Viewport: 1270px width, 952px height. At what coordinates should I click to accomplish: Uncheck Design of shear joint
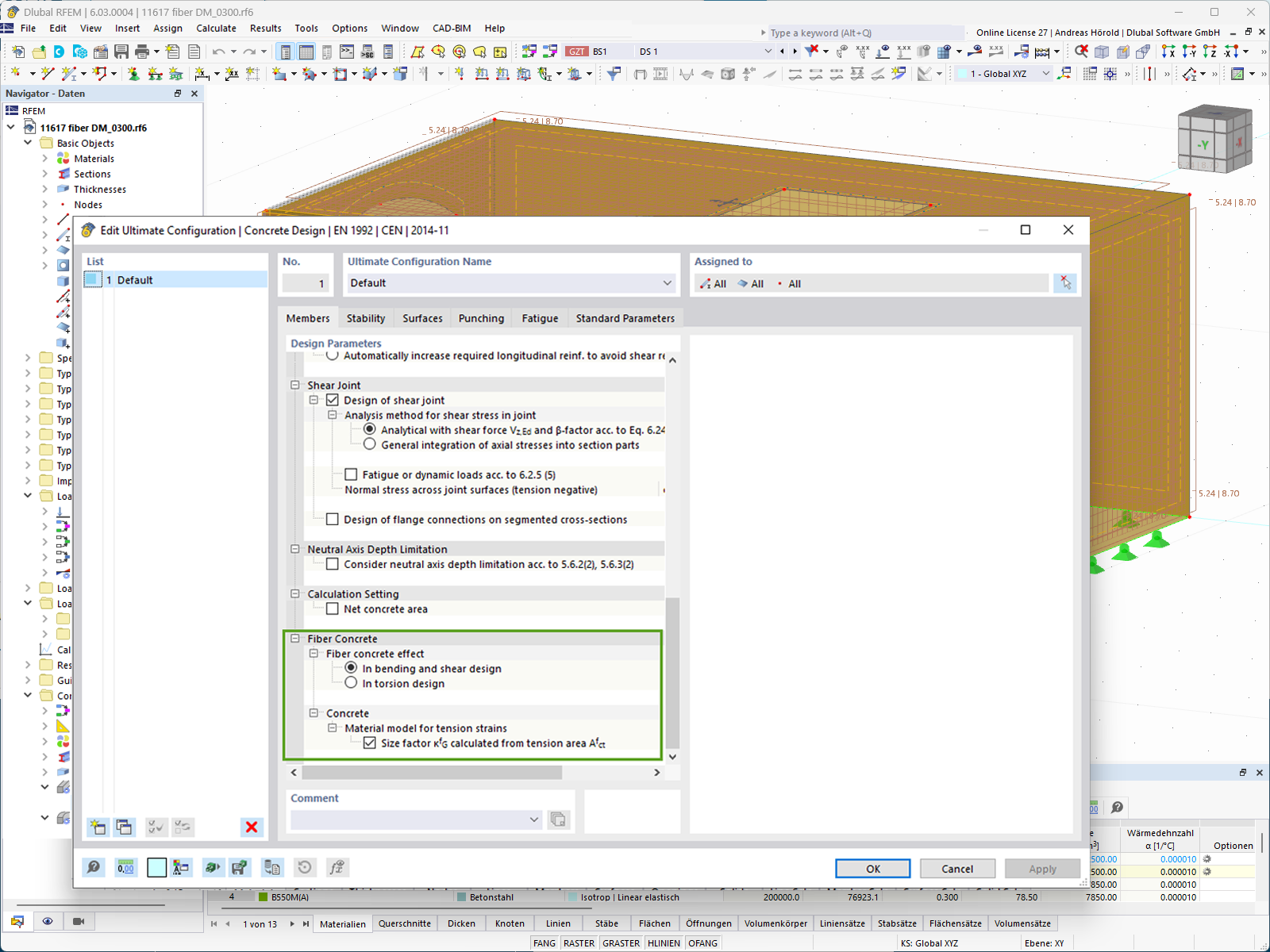tap(333, 400)
